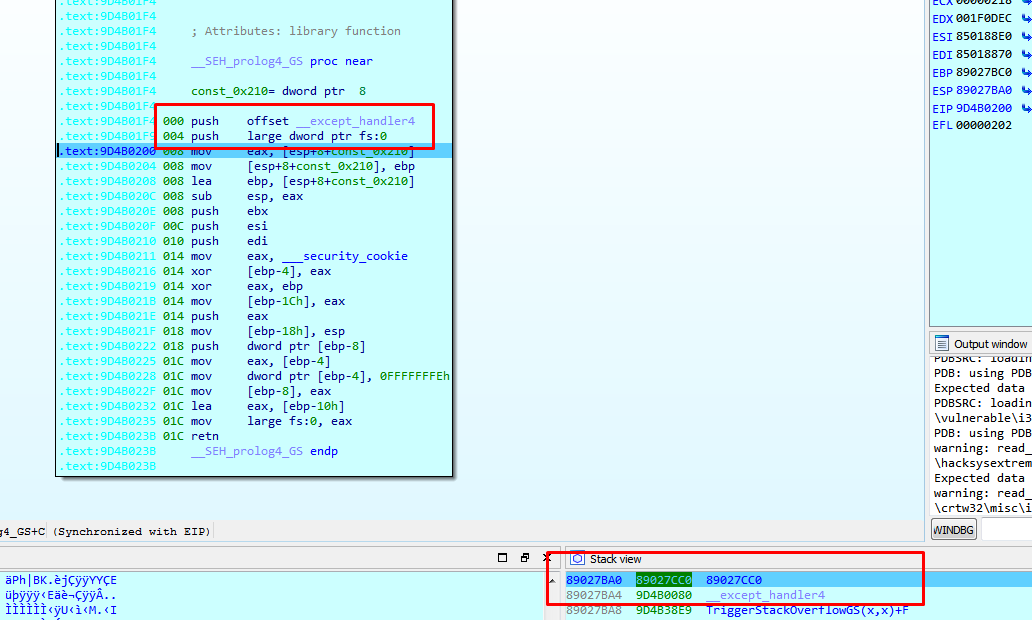Click the Stack view panel icon

click(x=577, y=559)
